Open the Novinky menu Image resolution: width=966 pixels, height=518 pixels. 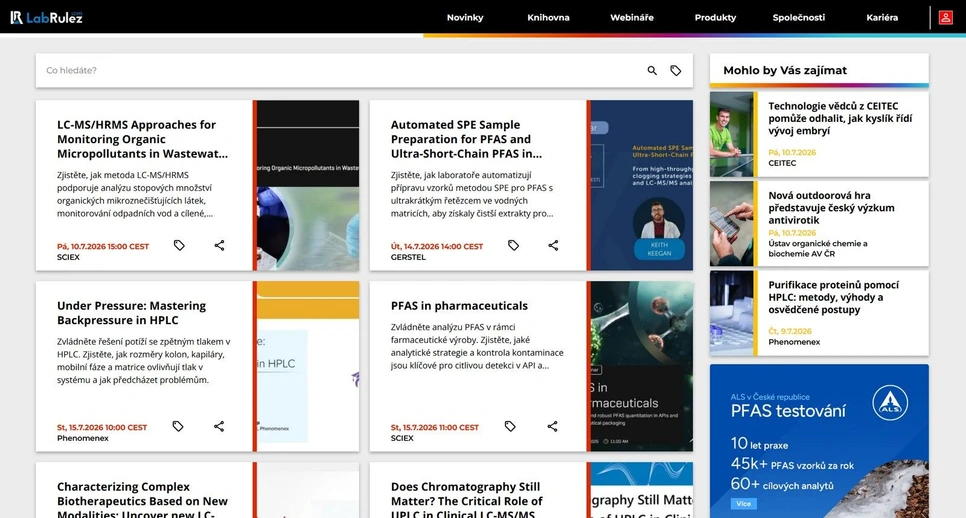[465, 17]
